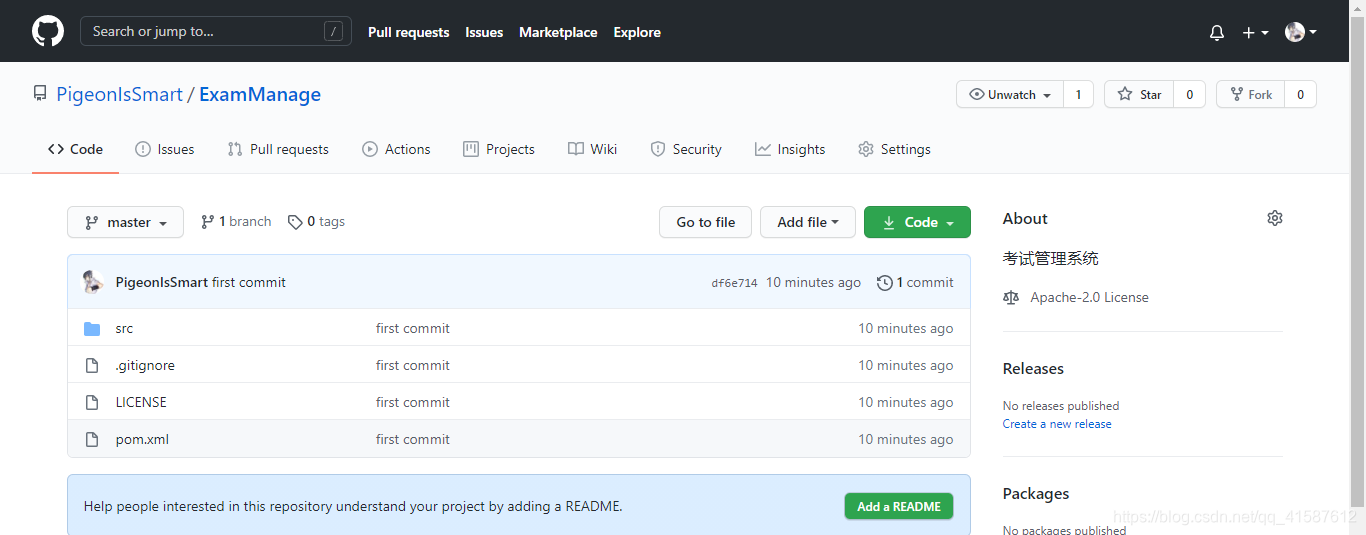Image resolution: width=1366 pixels, height=535 pixels.
Task: Click the .gitignore file icon
Action: (x=92, y=365)
